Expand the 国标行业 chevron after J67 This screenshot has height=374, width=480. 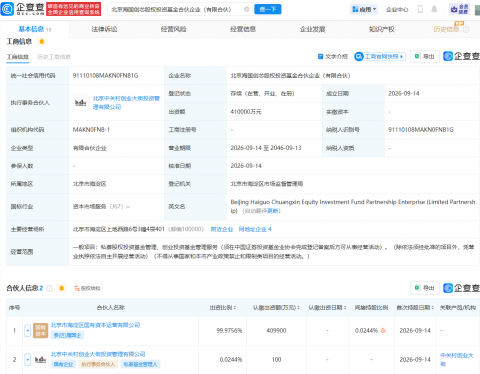click(128, 207)
